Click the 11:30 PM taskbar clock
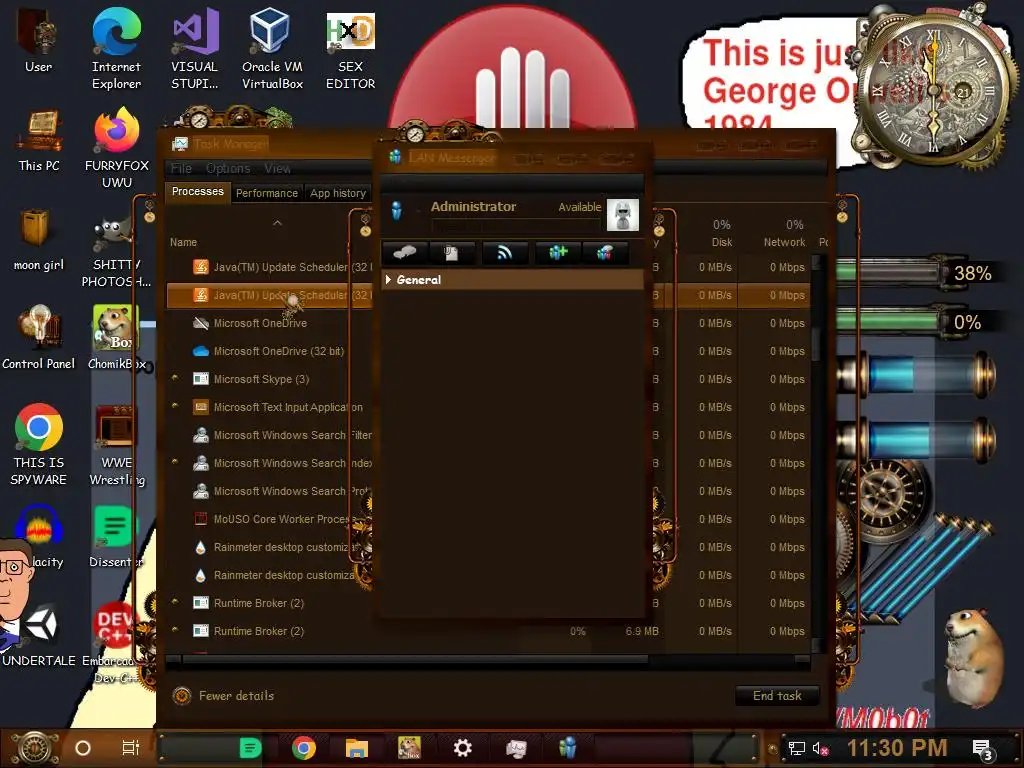Viewport: 1024px width, 768px height. (897, 748)
